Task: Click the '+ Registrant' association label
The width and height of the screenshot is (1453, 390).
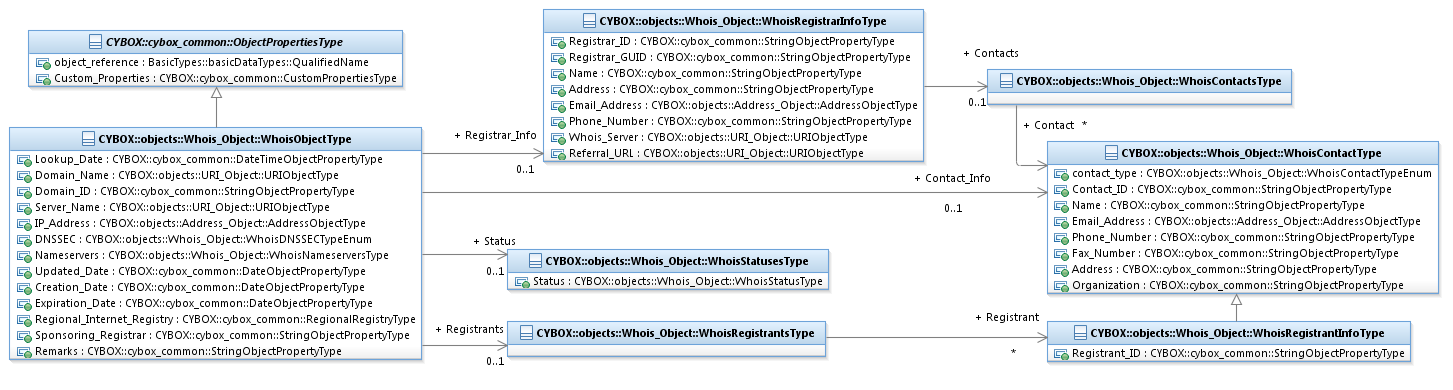Action: point(1007,317)
